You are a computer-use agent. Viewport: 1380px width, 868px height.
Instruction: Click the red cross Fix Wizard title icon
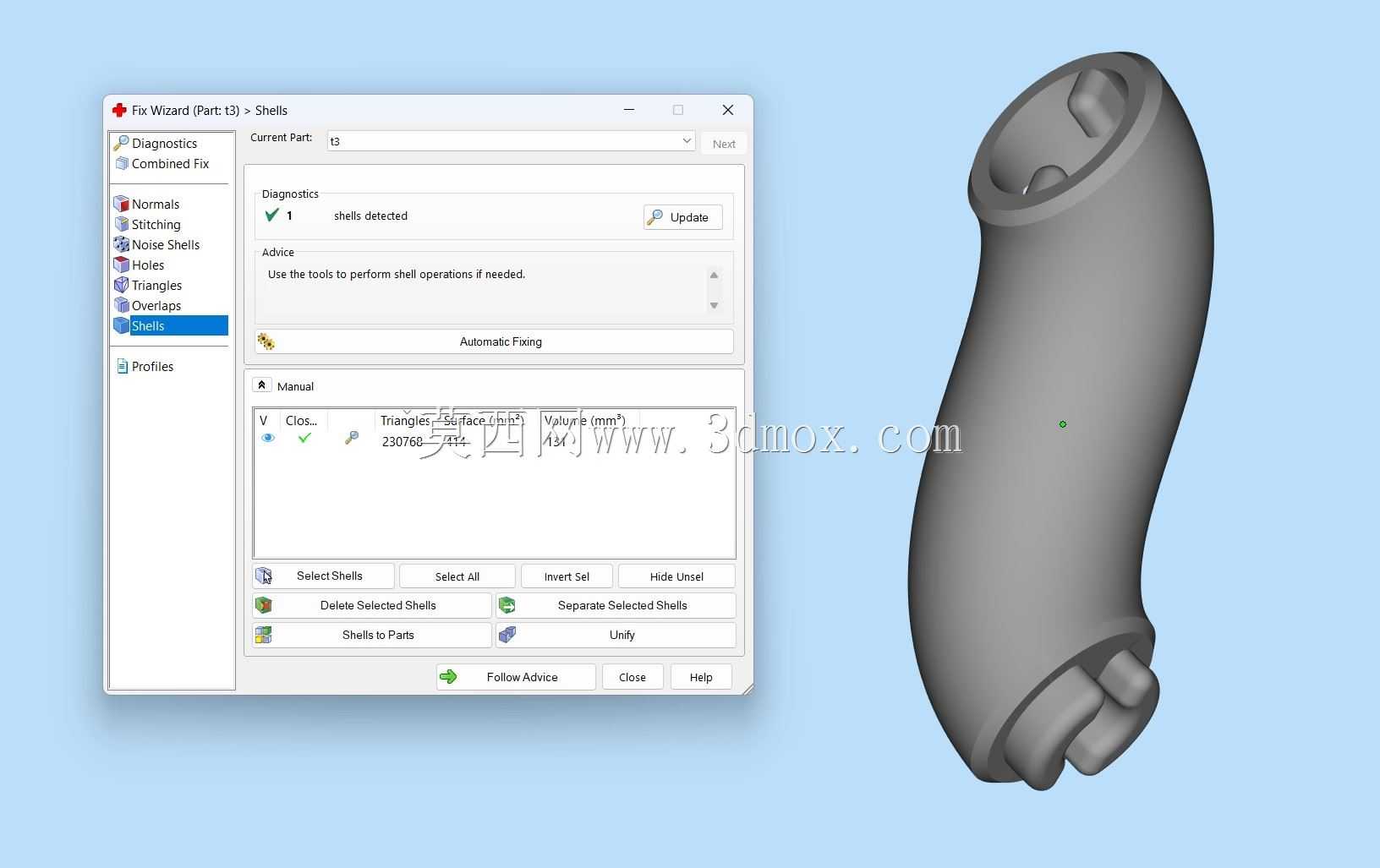tap(119, 111)
